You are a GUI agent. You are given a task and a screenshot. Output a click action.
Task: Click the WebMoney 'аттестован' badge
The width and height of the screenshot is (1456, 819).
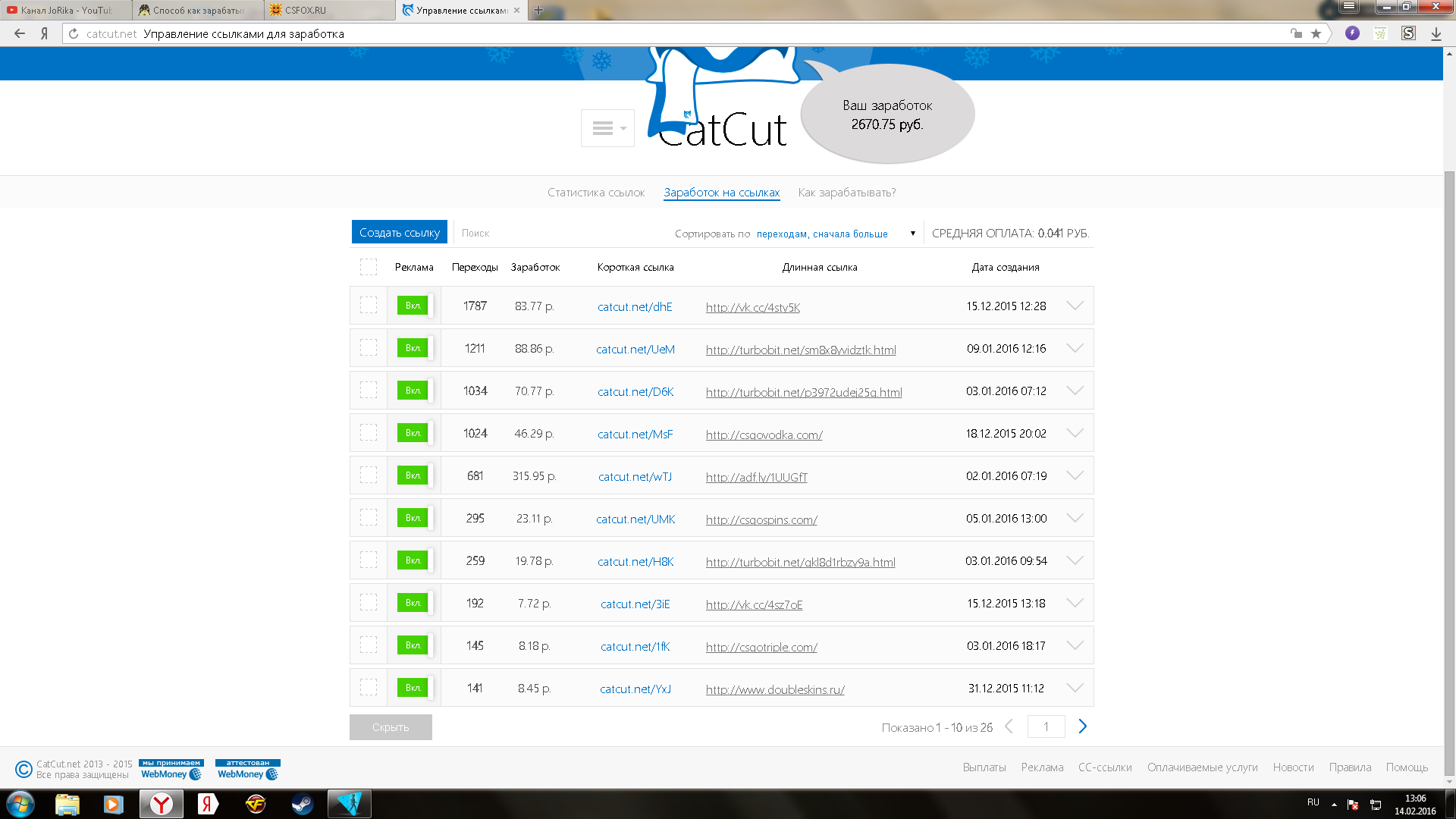(x=248, y=769)
